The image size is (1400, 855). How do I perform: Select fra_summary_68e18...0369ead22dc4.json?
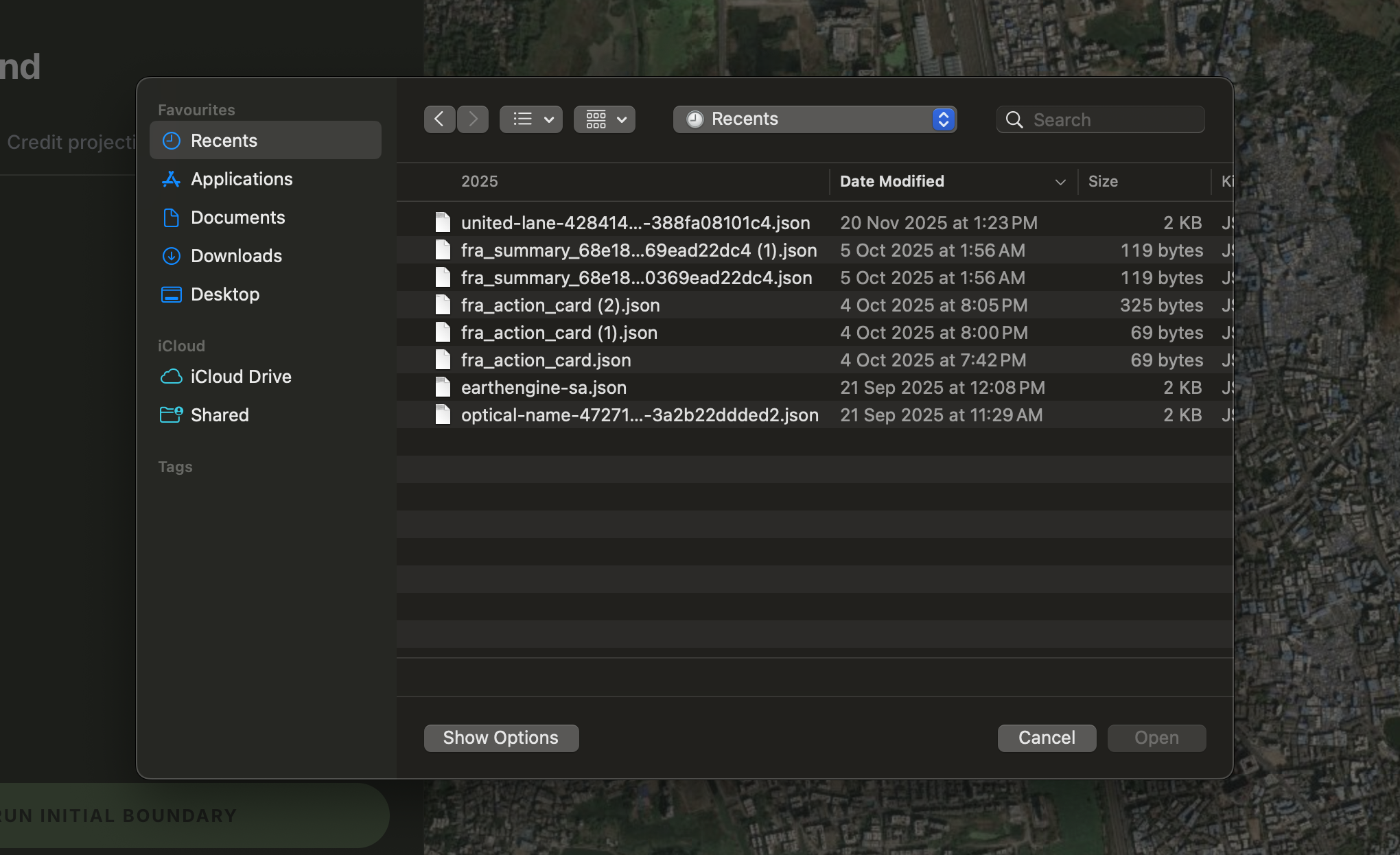tap(815, 277)
